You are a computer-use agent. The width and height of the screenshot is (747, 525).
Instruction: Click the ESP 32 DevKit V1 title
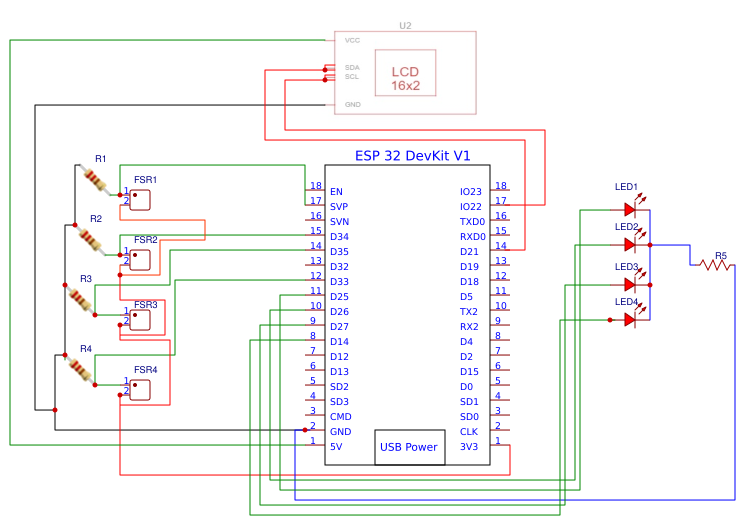click(x=413, y=156)
